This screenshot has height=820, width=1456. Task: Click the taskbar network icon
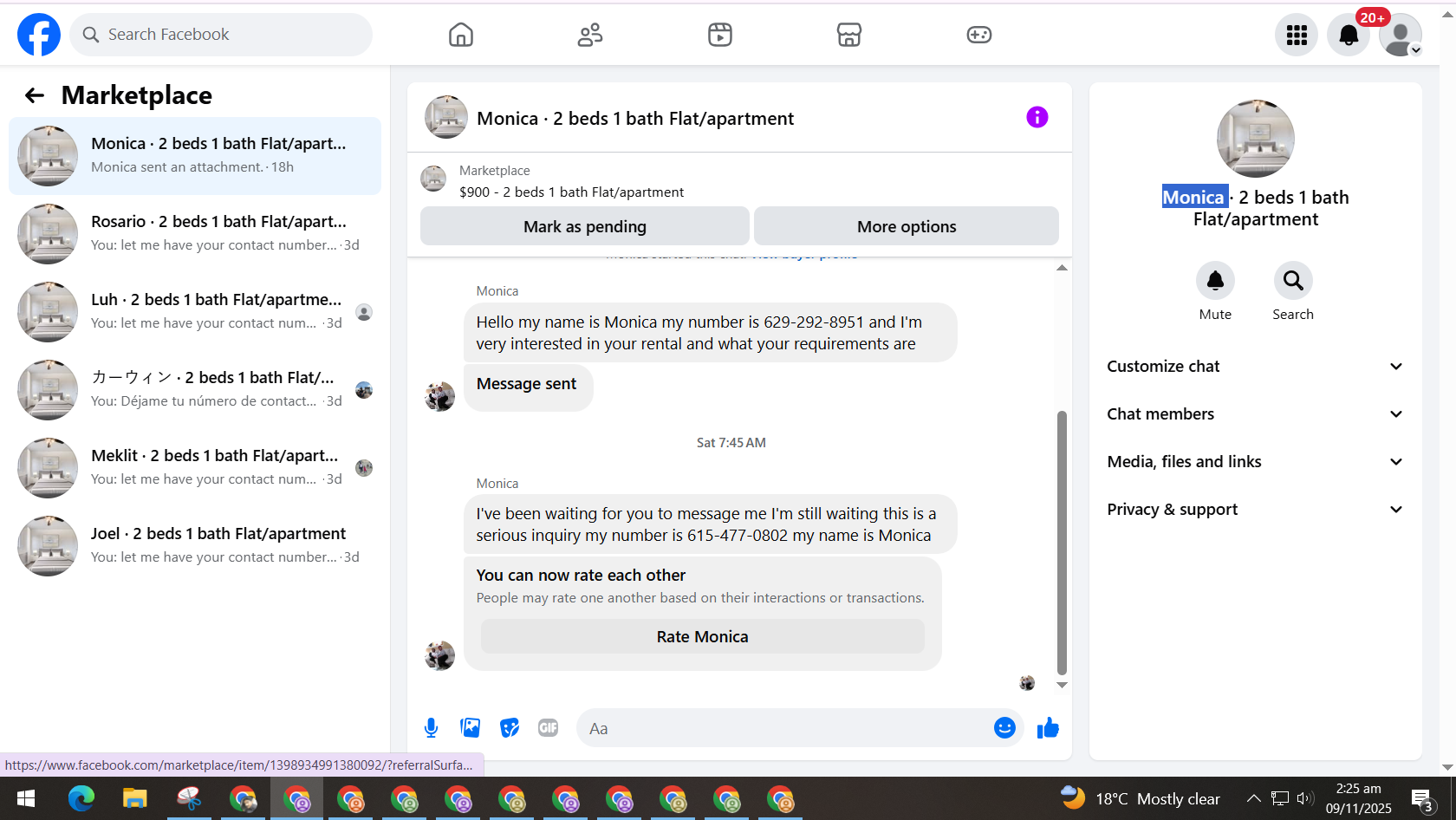(x=1280, y=798)
